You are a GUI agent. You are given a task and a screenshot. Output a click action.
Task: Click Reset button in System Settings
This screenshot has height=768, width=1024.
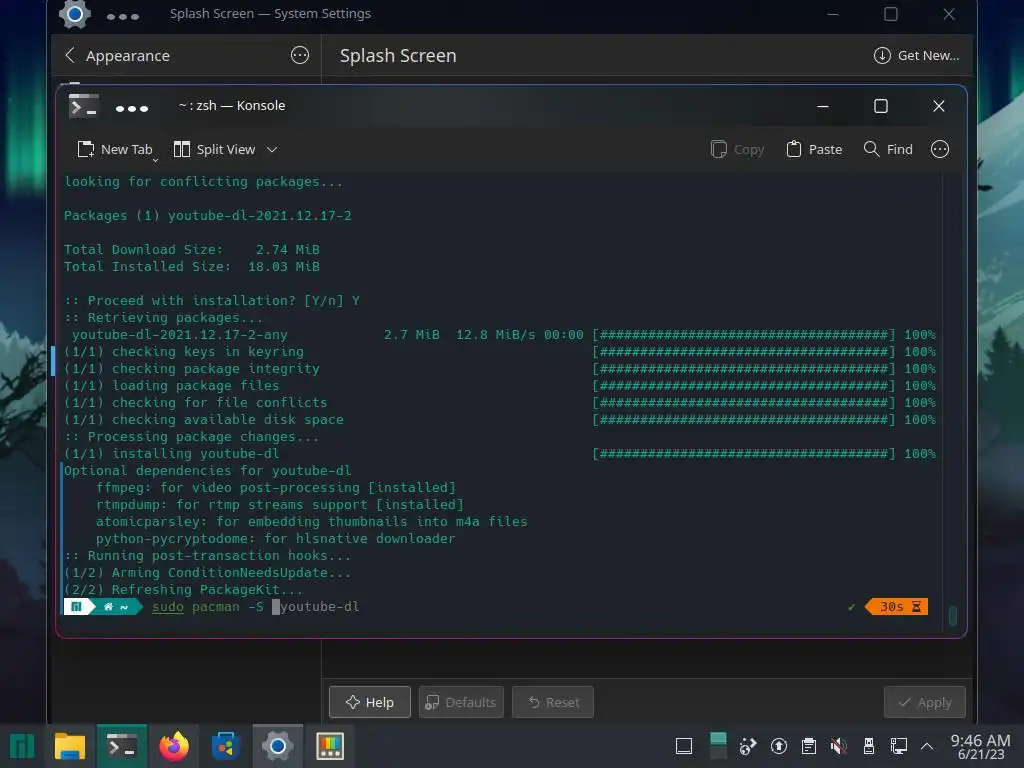(553, 702)
